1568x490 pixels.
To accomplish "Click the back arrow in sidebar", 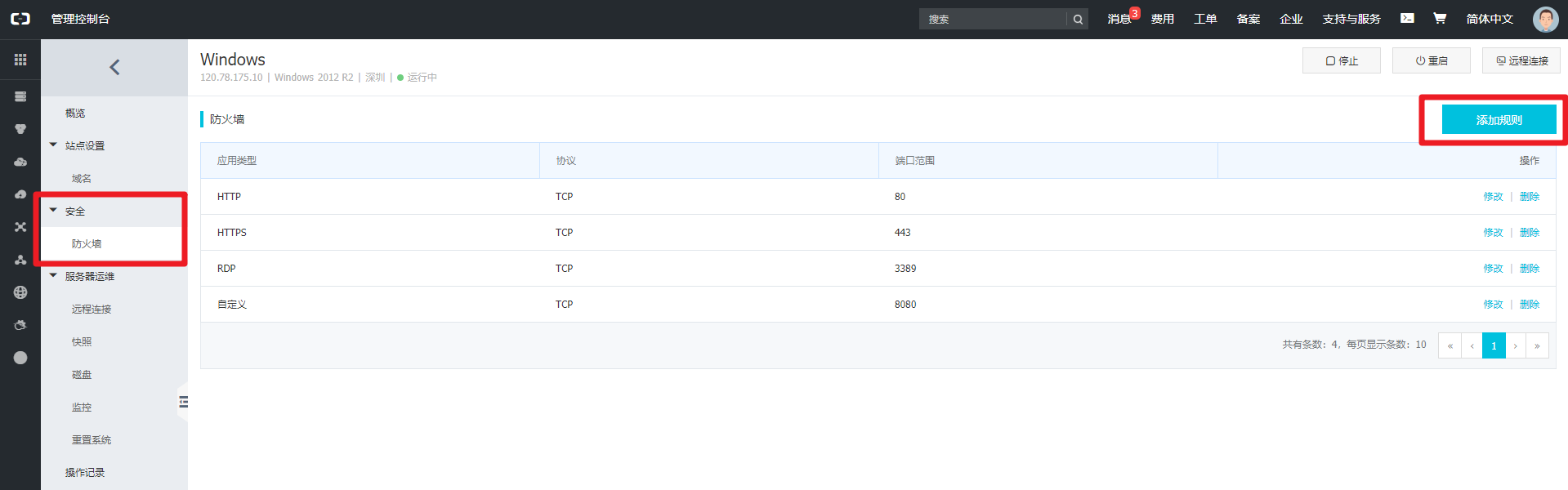I will (114, 67).
